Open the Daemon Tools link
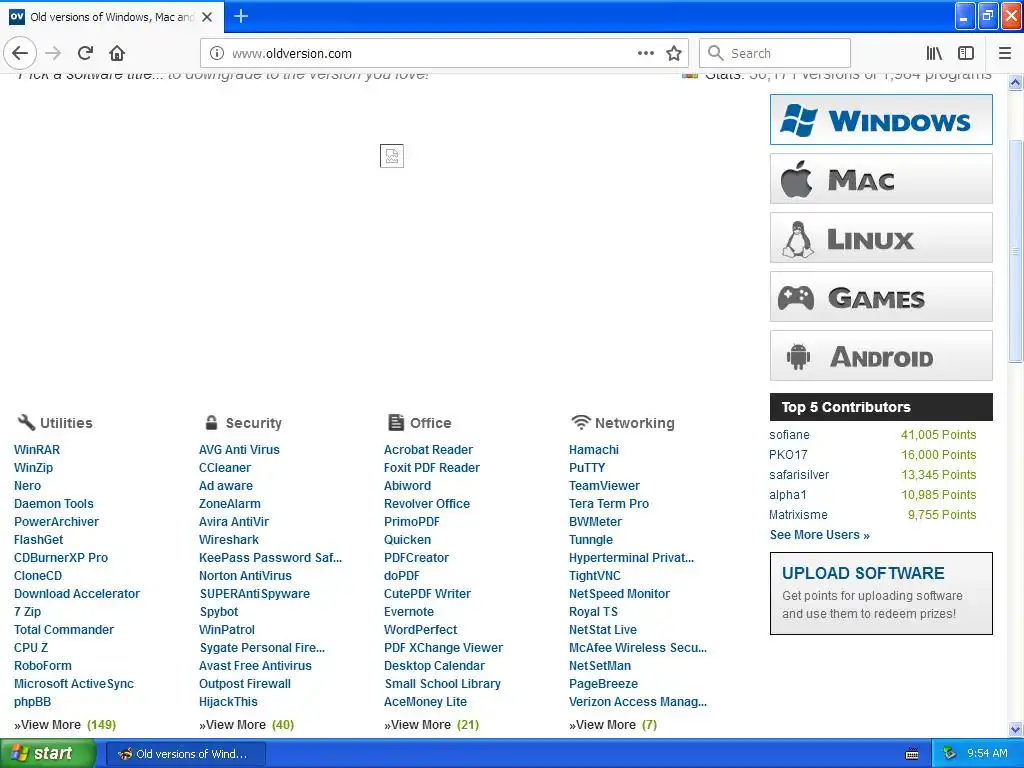 point(54,504)
